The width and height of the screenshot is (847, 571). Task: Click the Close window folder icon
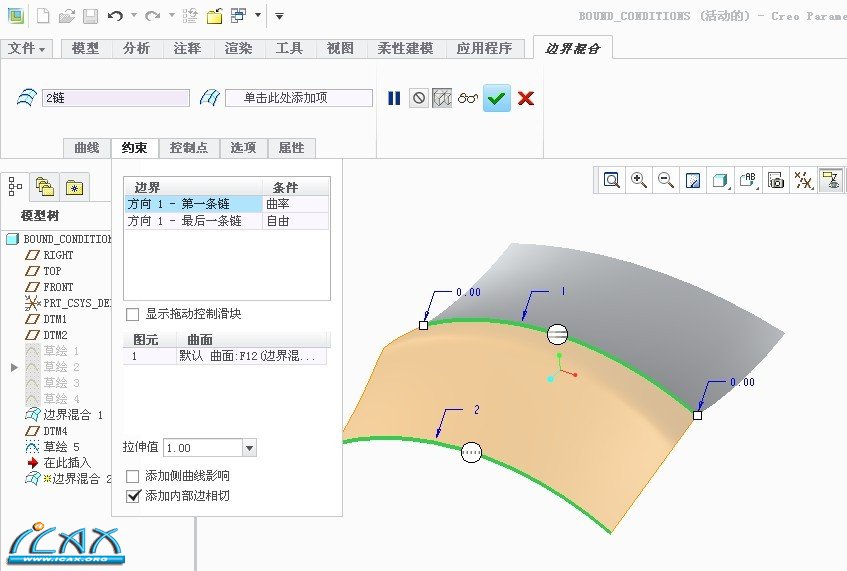(x=214, y=16)
